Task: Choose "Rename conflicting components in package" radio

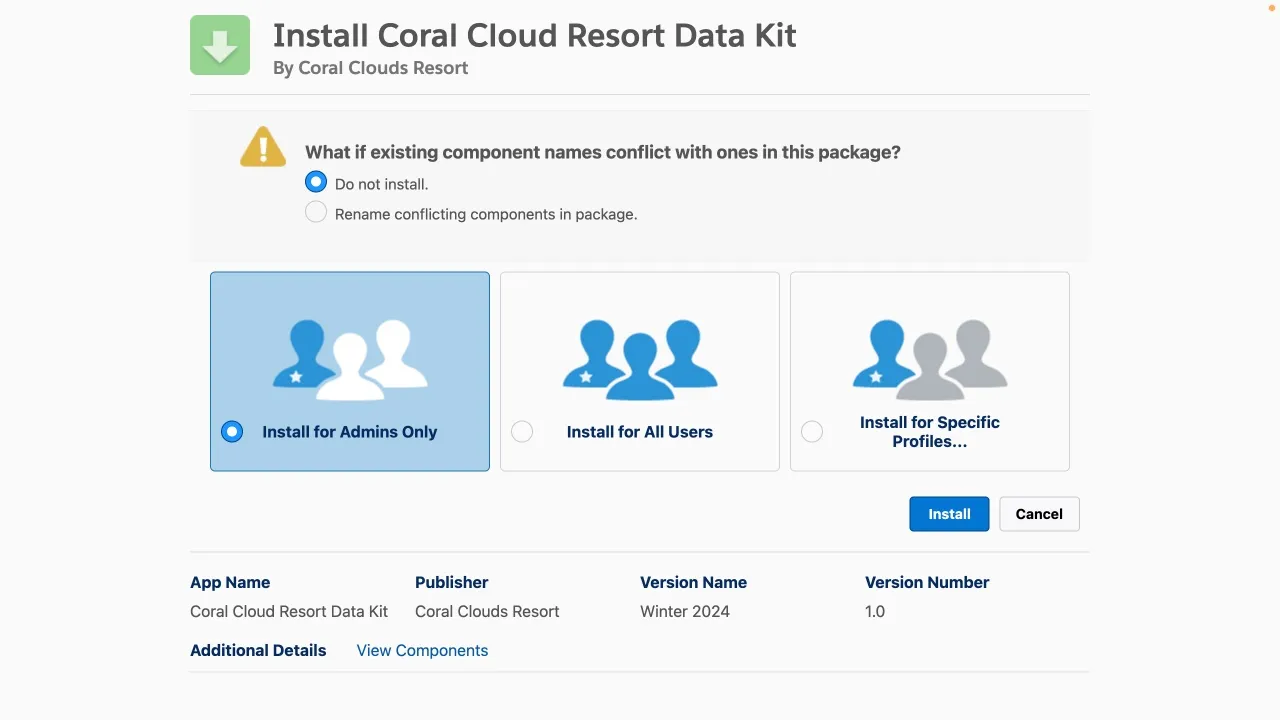Action: pyautogui.click(x=316, y=212)
